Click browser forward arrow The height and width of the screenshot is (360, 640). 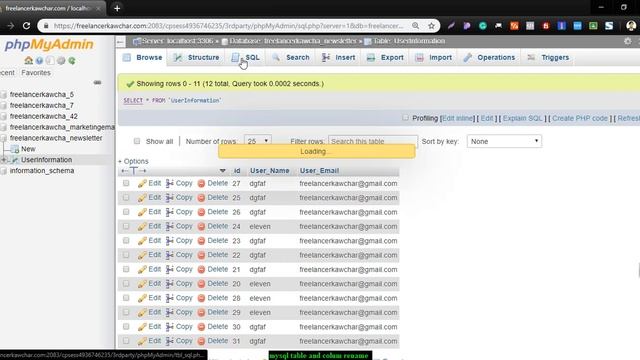(10, 26)
